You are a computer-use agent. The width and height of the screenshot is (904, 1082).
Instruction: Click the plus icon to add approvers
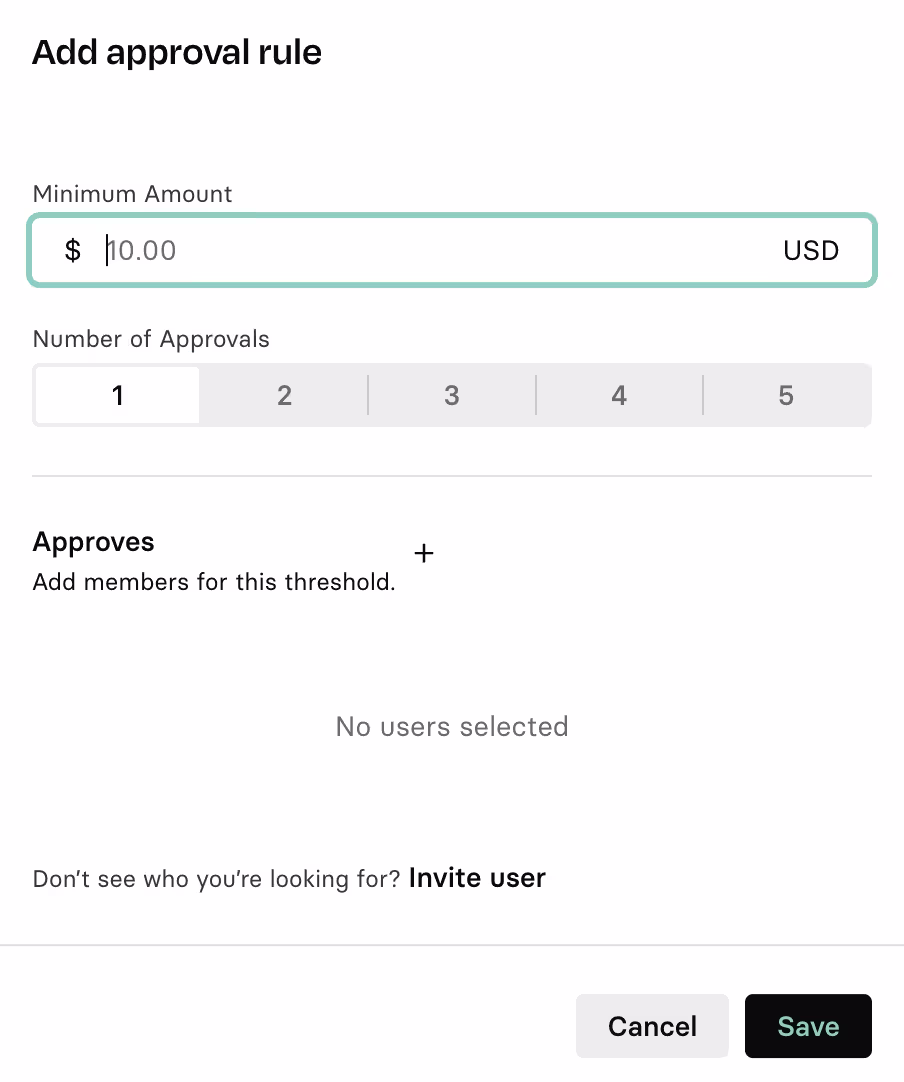[x=424, y=553]
